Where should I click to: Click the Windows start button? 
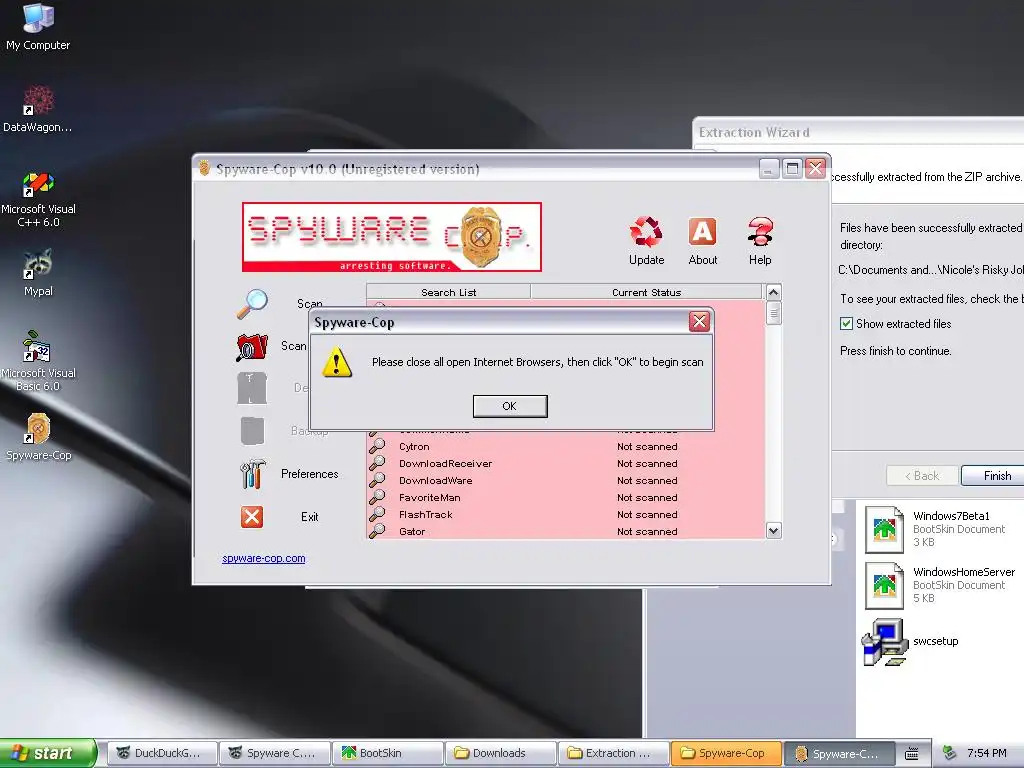coord(48,753)
